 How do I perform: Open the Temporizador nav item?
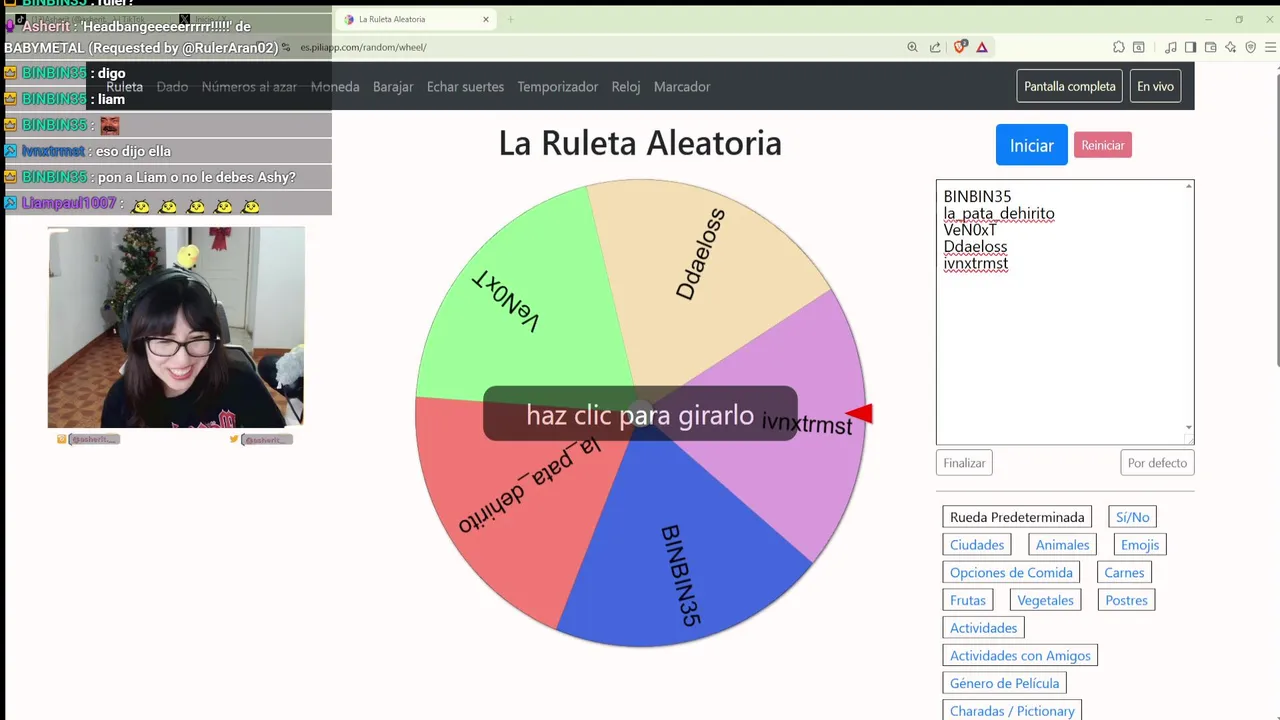coord(558,87)
